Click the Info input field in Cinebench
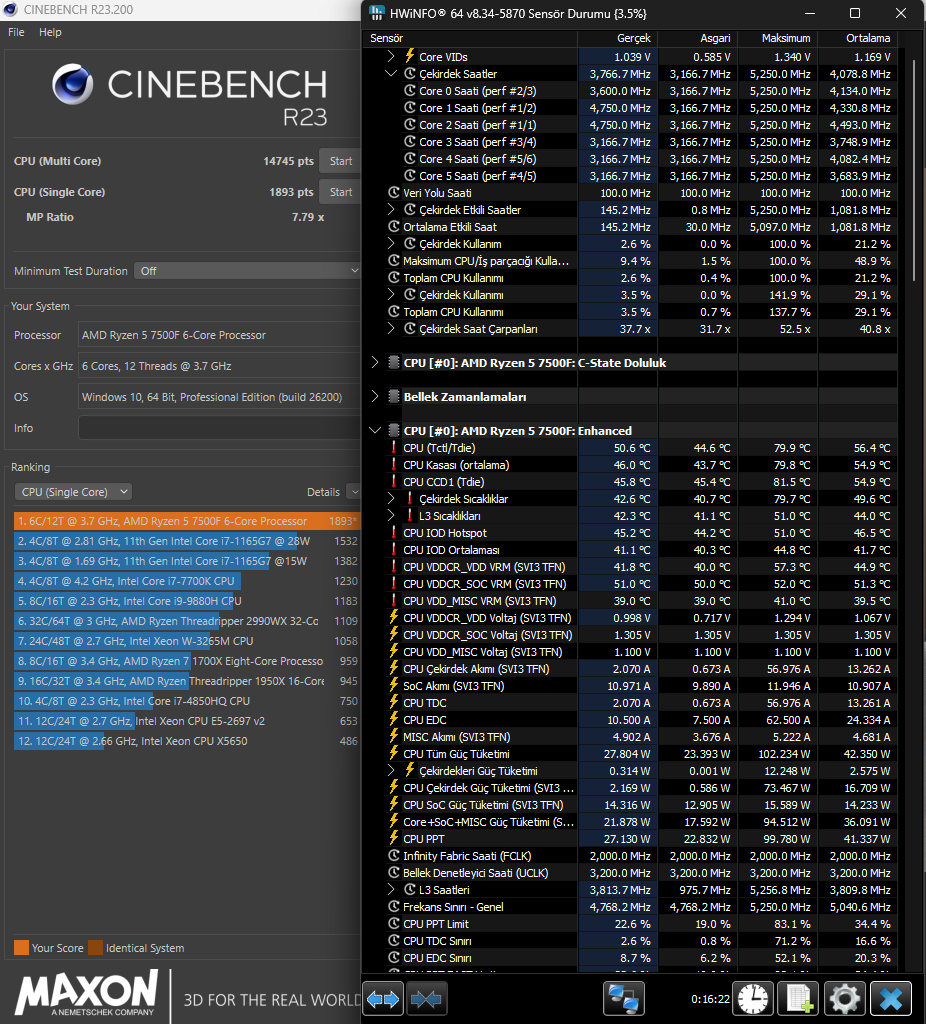926x1024 pixels. click(x=219, y=428)
